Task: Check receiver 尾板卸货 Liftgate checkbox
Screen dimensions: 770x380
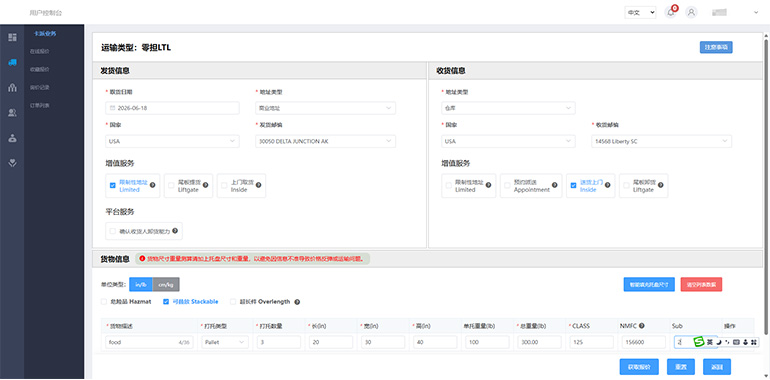Action: coord(627,186)
